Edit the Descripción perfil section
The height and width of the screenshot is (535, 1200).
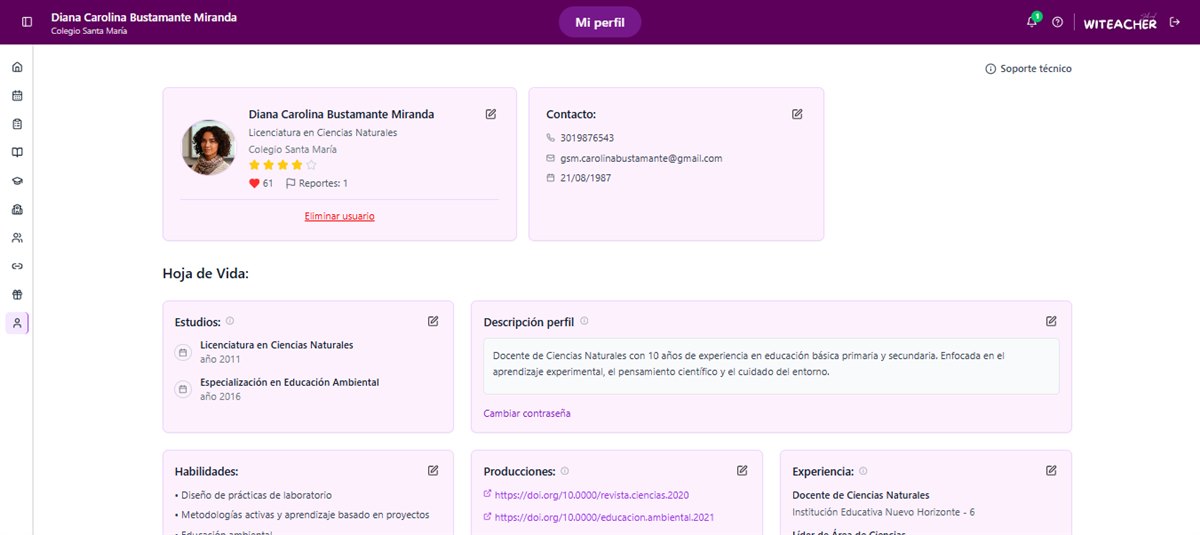click(x=1051, y=321)
